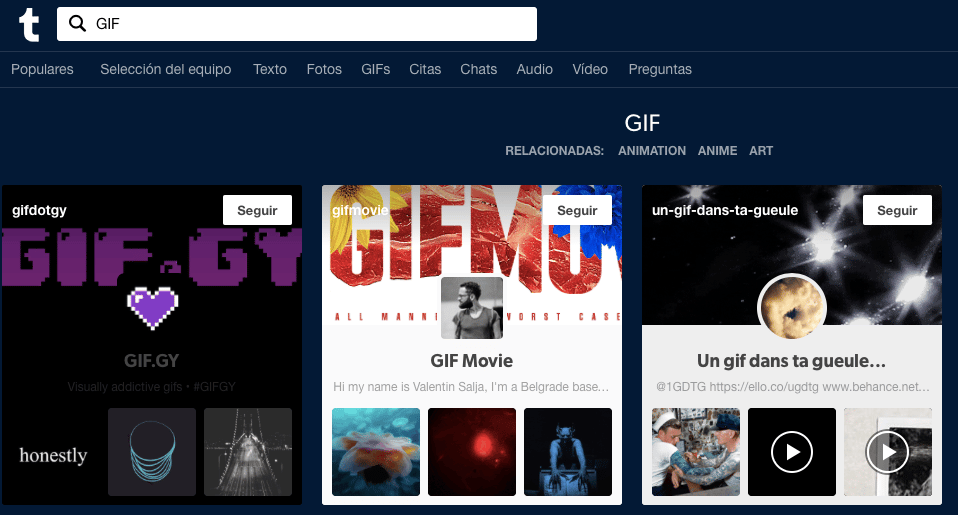The width and height of the screenshot is (958, 515).
Task: Click the search magnifier icon
Action: [x=78, y=23]
